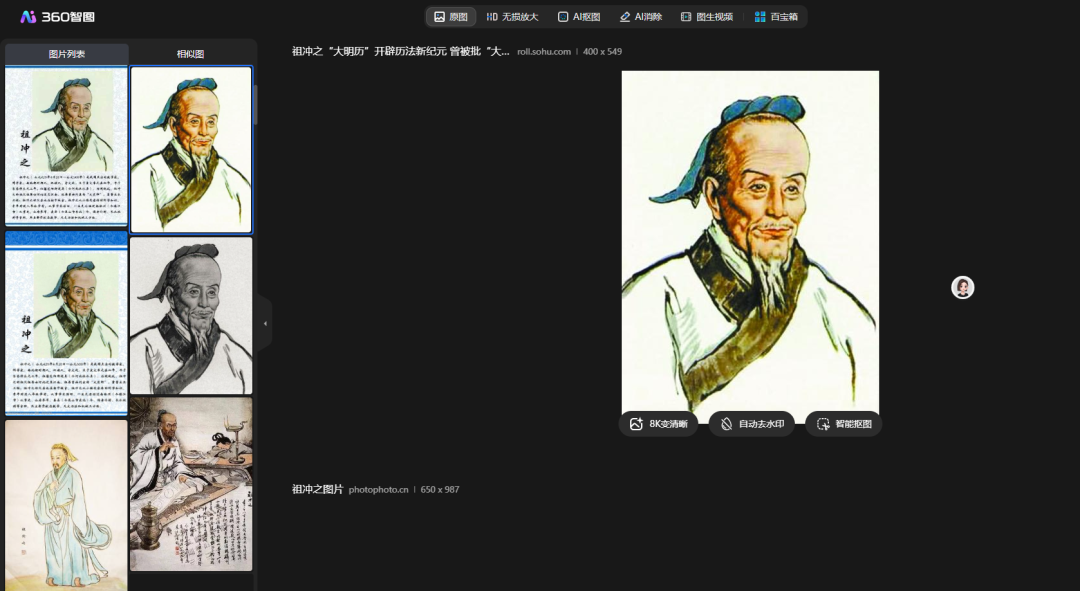This screenshot has width=1080, height=591.
Task: Open the roll.sohu.com source link
Action: (x=544, y=51)
